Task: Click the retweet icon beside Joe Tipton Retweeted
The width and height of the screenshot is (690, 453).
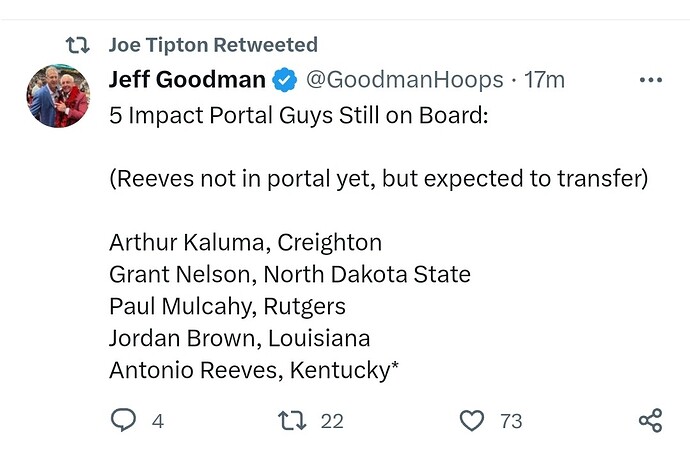Action: (x=76, y=45)
